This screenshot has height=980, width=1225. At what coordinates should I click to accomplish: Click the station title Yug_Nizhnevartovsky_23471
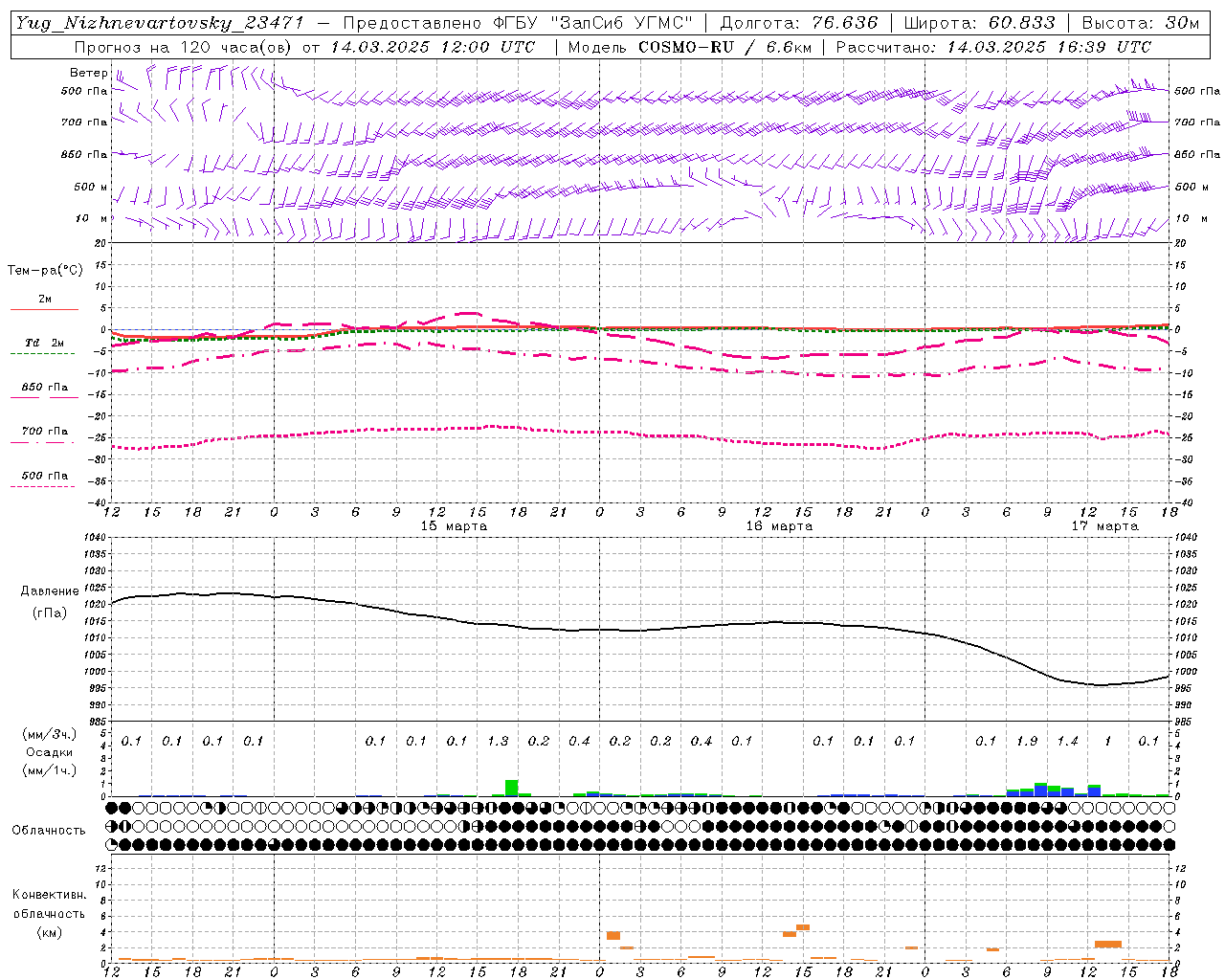(x=160, y=23)
